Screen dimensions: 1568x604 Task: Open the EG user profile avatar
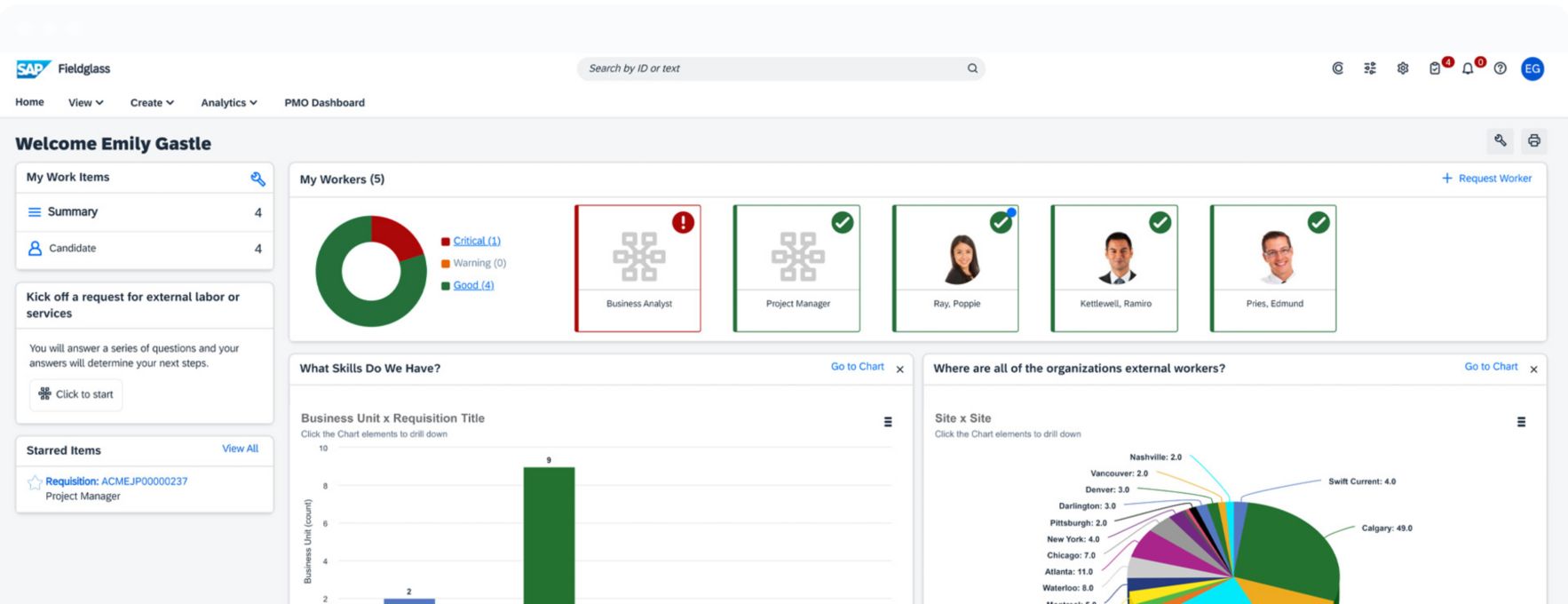1532,68
